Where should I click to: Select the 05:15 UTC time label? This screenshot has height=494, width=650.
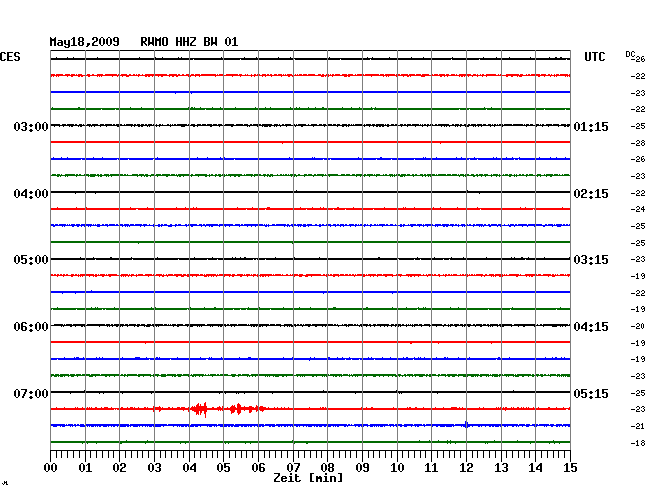[591, 393]
